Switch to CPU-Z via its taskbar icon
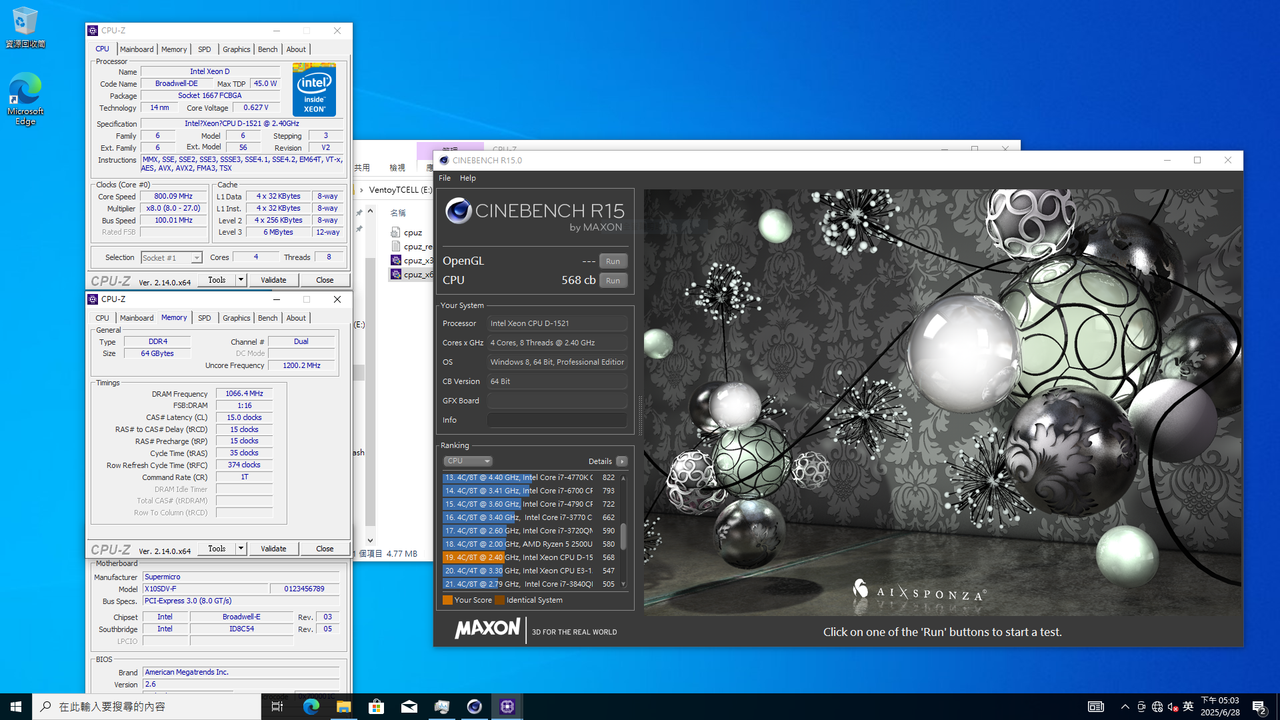 tap(507, 706)
